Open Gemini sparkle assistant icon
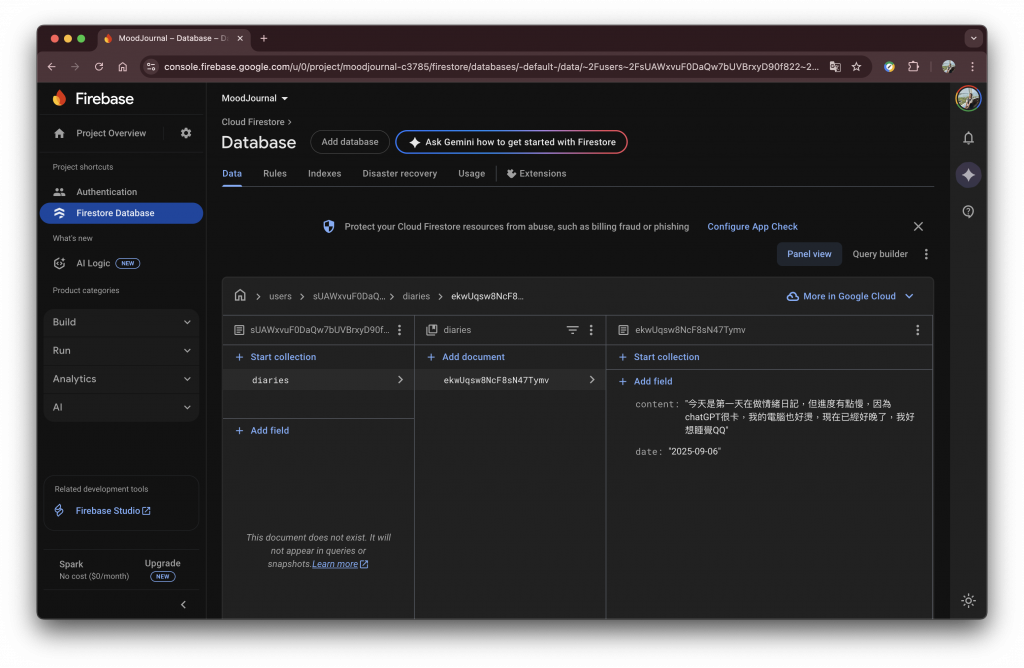Image resolution: width=1024 pixels, height=668 pixels. (968, 175)
